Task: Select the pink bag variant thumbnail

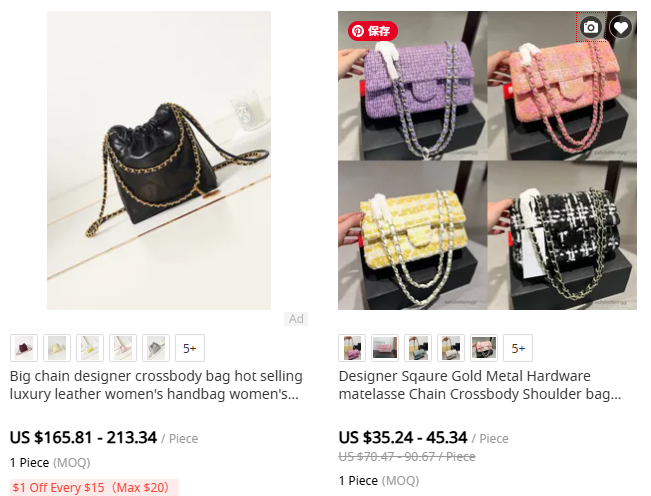Action: point(123,348)
